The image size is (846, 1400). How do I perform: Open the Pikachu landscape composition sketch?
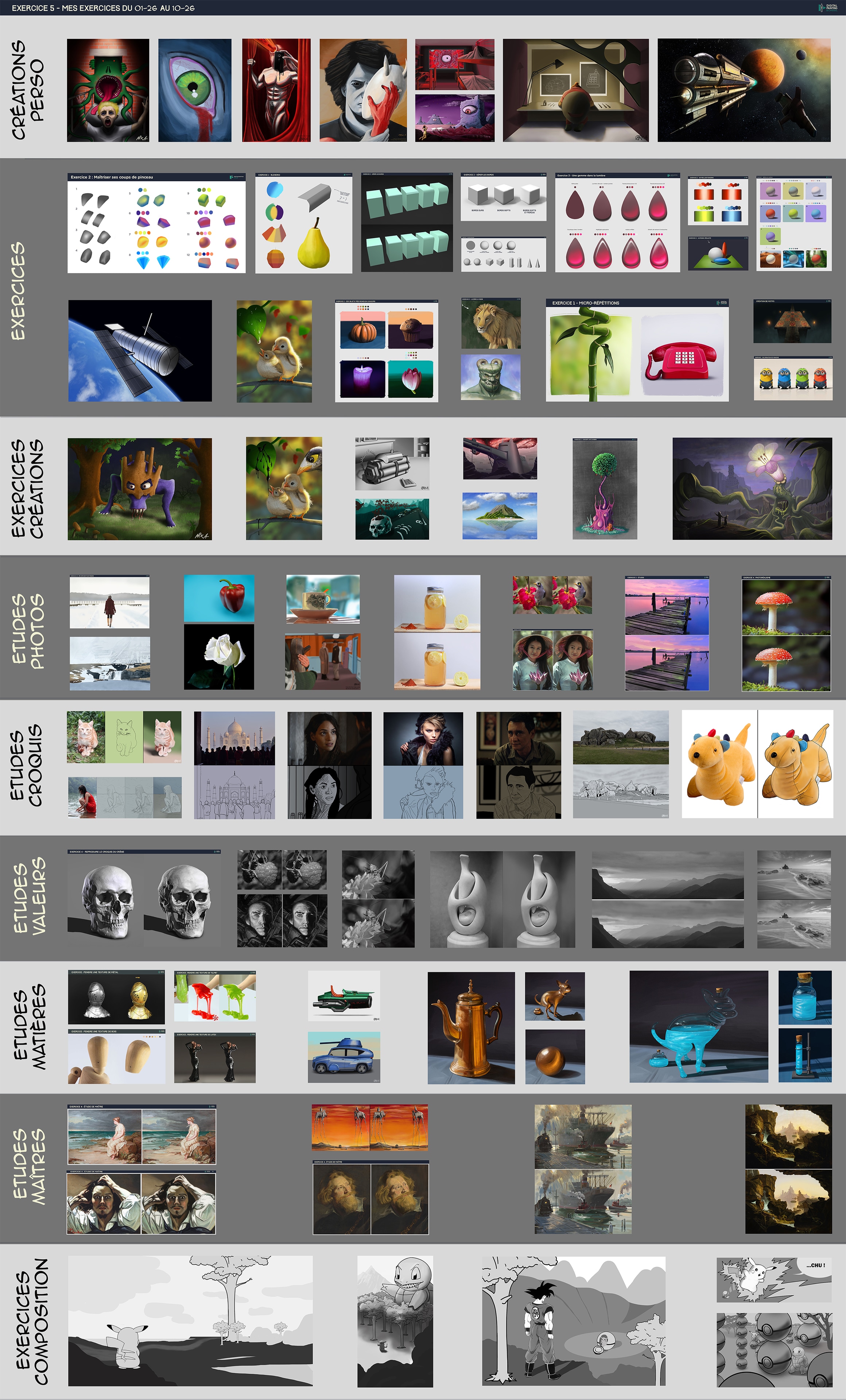click(x=190, y=1321)
